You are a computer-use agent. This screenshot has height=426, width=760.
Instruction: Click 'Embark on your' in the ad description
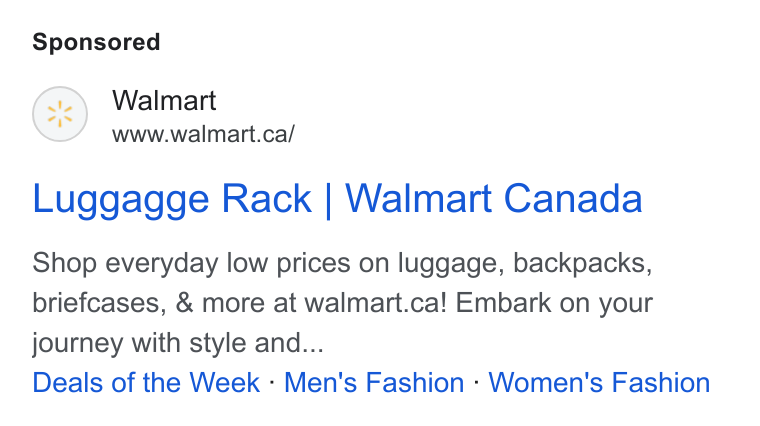554,303
